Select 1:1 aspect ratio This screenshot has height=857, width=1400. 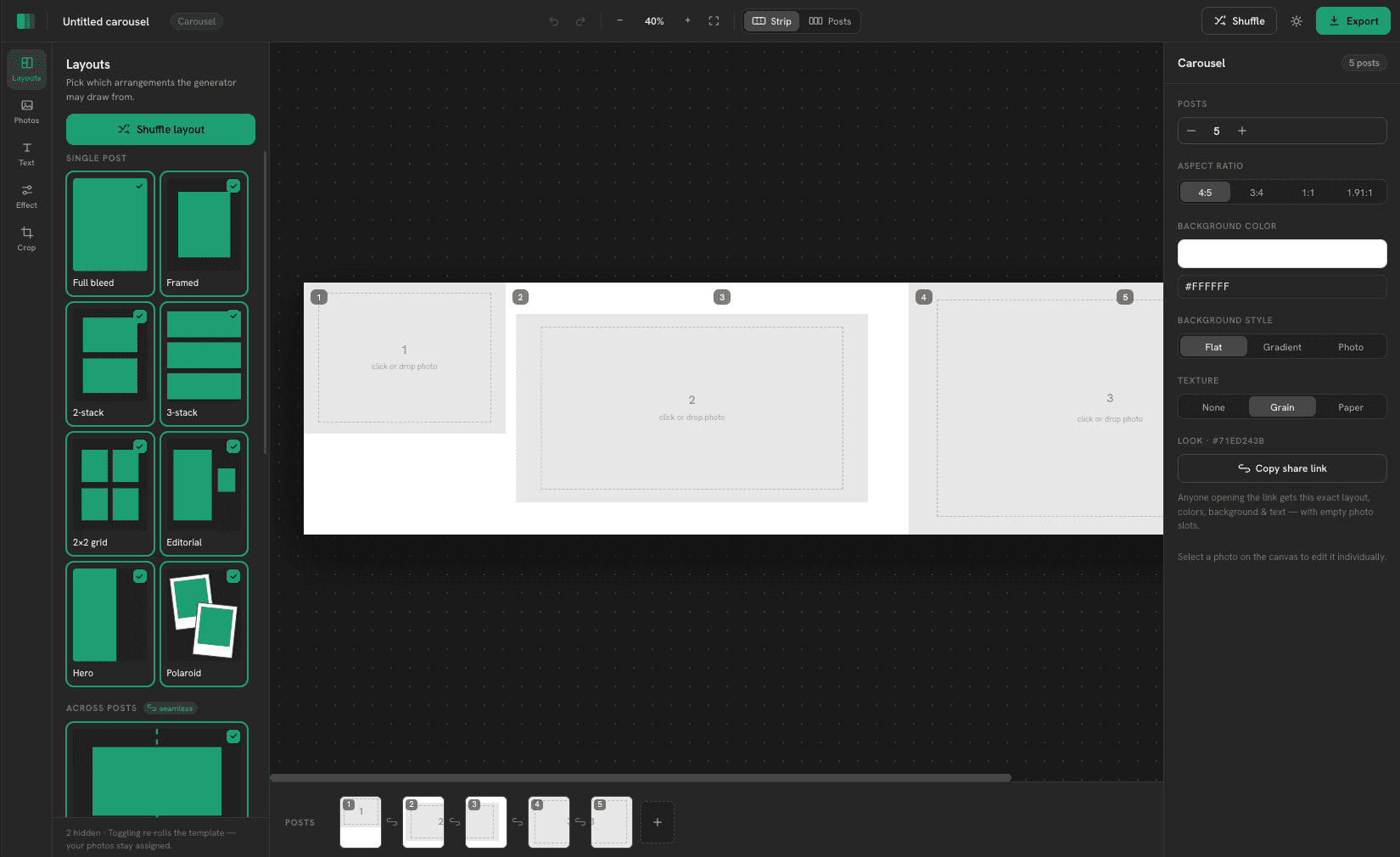point(1308,193)
